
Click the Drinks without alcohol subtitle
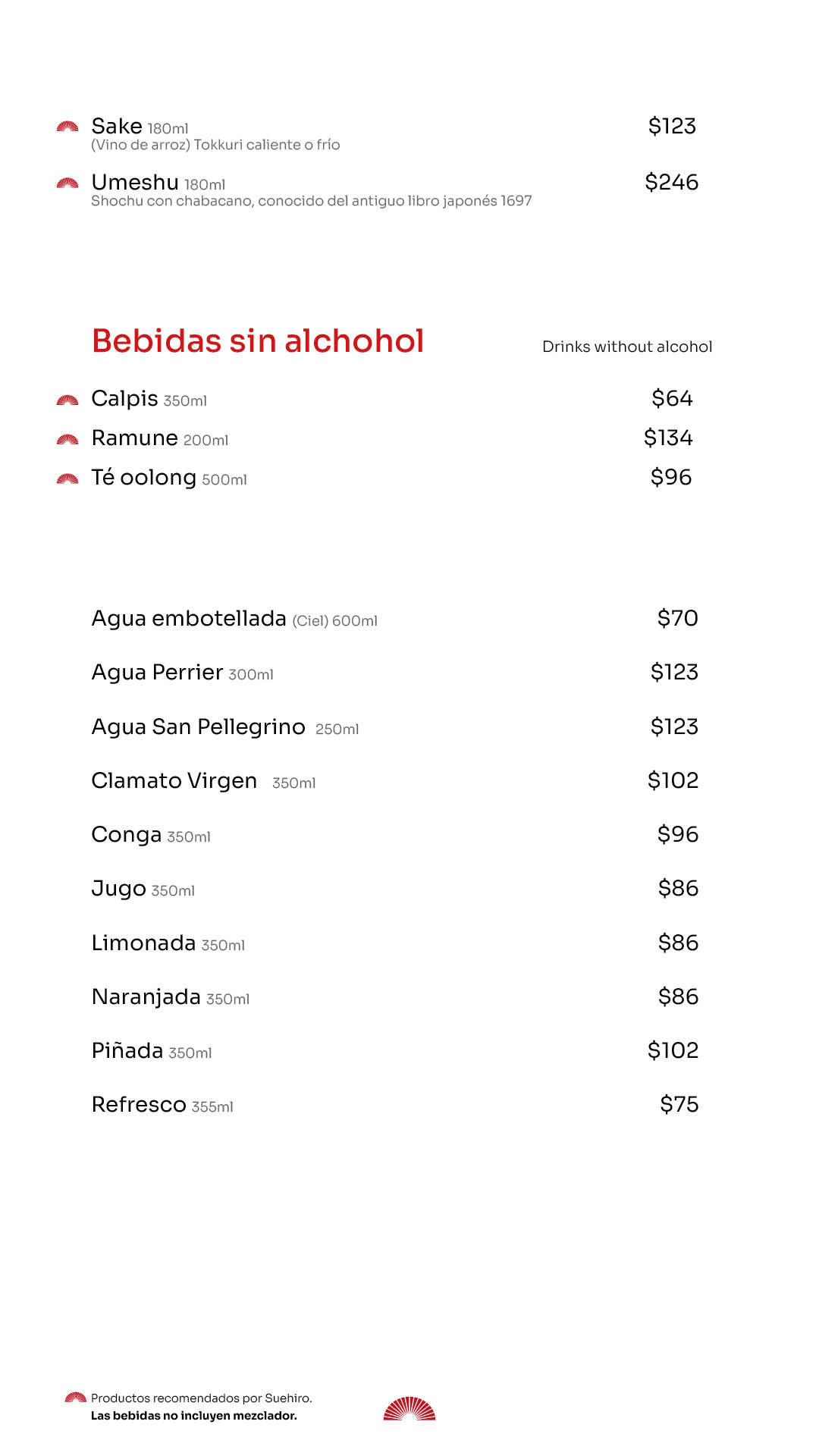click(627, 347)
